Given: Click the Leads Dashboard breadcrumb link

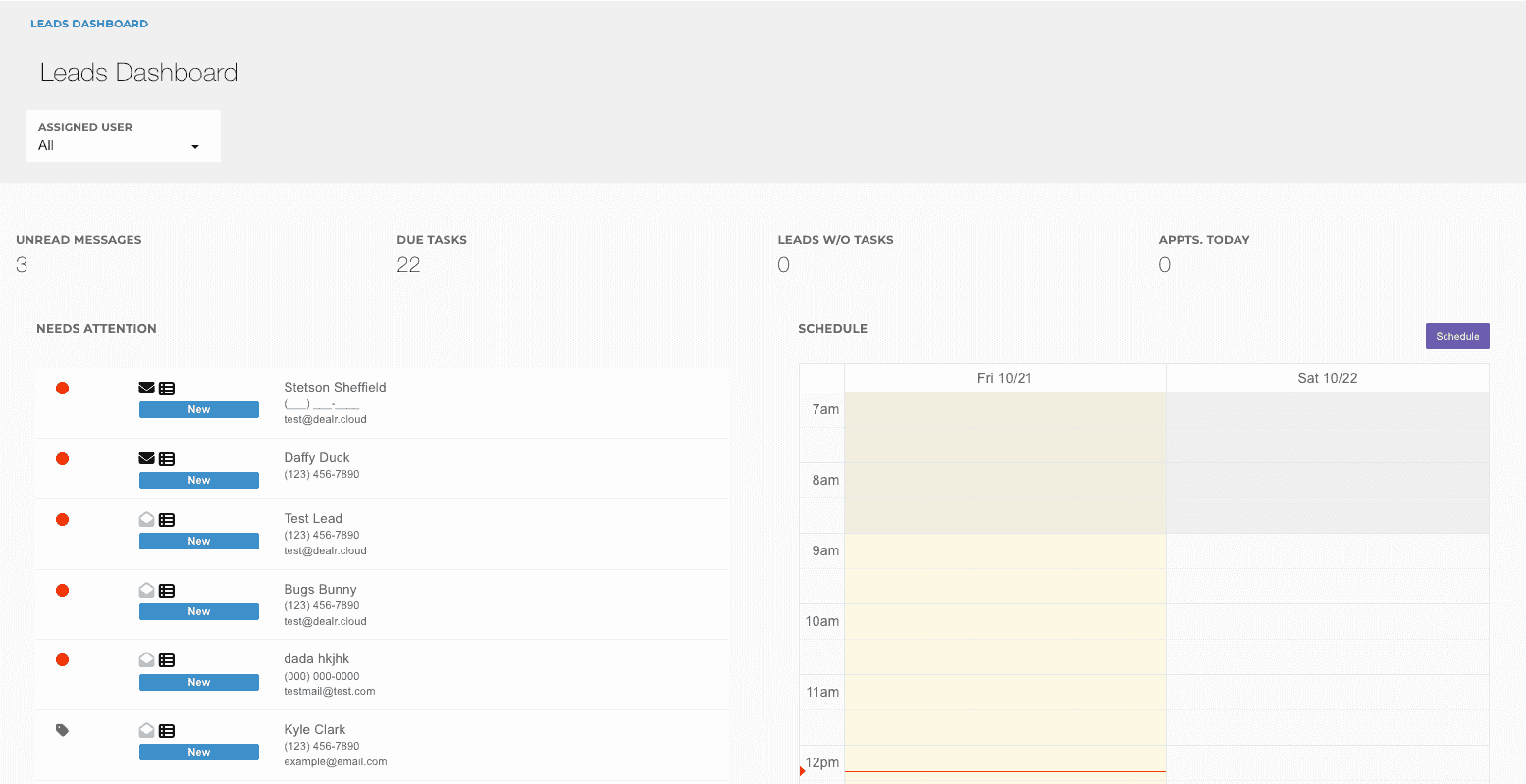Looking at the screenshot, I should coord(89,24).
